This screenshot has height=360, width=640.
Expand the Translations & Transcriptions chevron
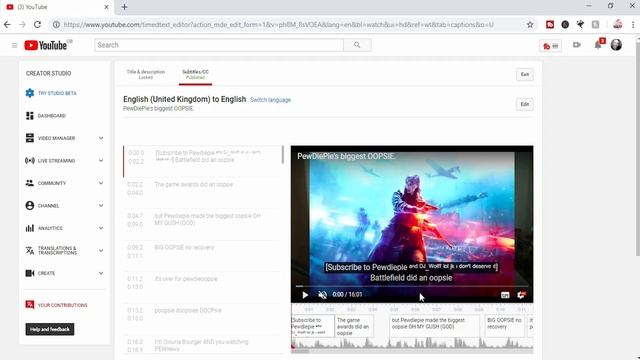tap(101, 251)
